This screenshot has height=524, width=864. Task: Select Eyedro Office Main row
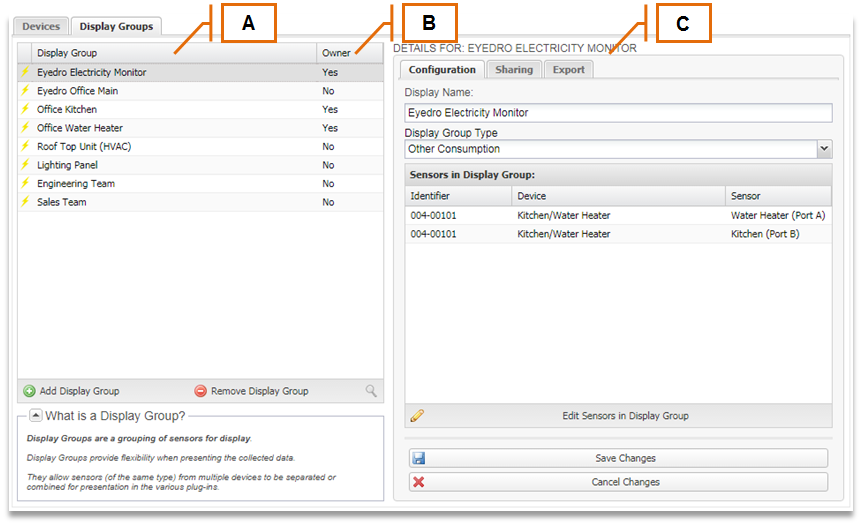coord(201,91)
